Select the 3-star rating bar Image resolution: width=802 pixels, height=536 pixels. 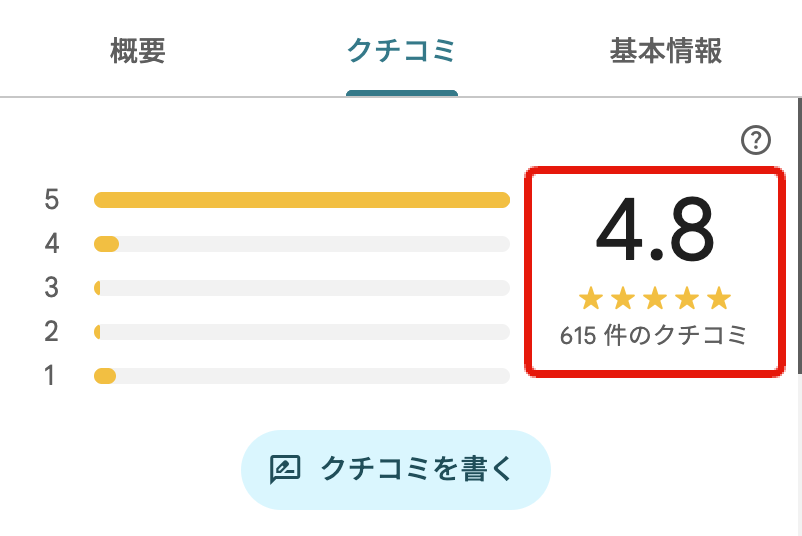coord(301,288)
